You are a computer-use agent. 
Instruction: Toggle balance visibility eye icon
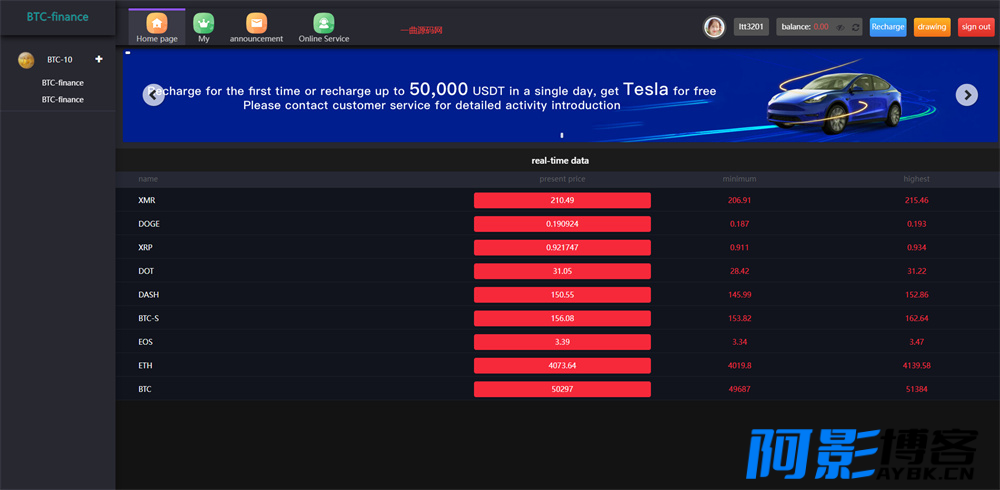click(x=841, y=27)
